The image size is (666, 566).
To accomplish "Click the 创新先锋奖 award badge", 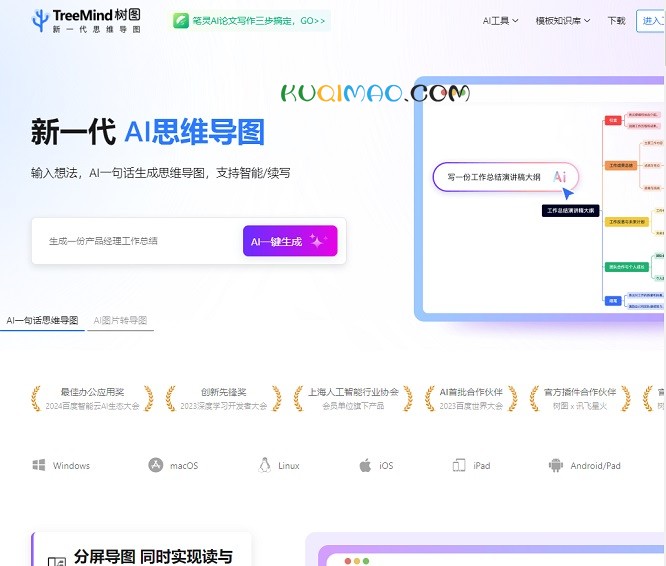I will [x=223, y=398].
